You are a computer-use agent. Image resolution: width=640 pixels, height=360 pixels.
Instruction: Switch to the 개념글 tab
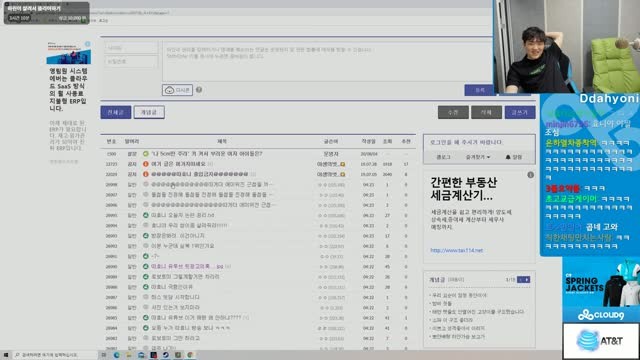(x=149, y=112)
